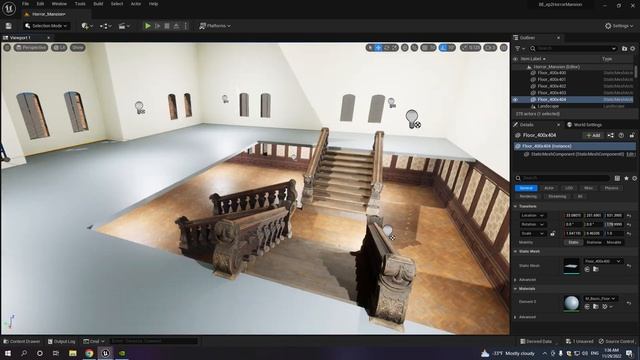This screenshot has height=360, width=640.
Task: Open the Content Drawer
Action: click(x=22, y=341)
